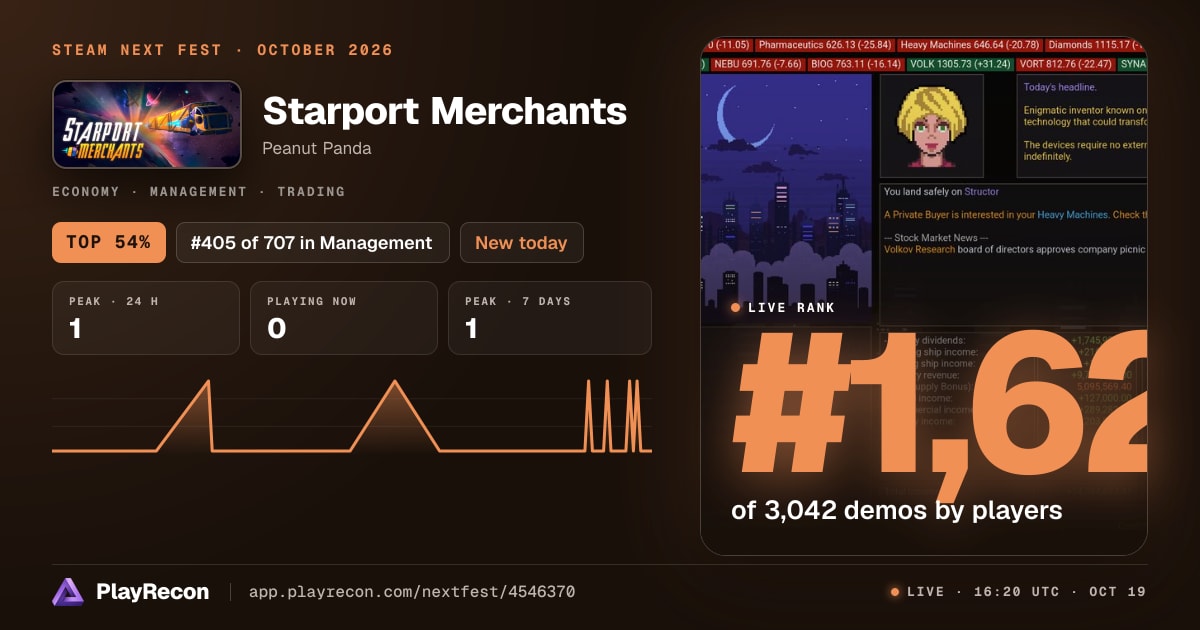Click the player count line chart
Screen dimensions: 1200x630
pyautogui.click(x=352, y=416)
